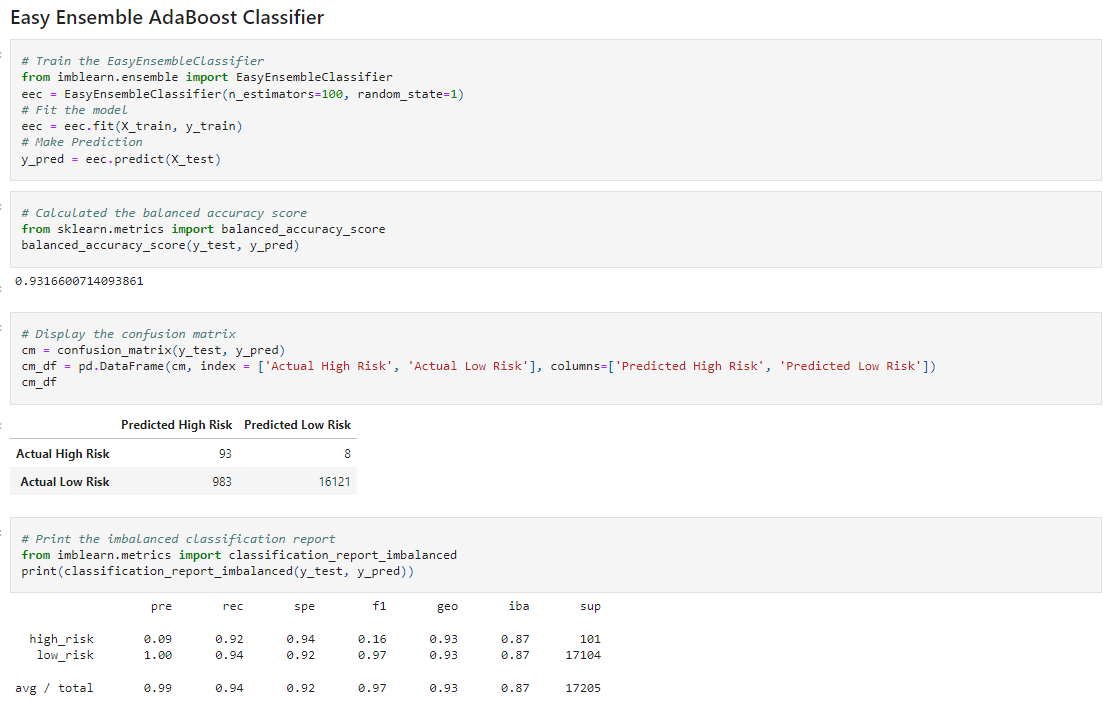Click the 'Actual High Risk' row label

pos(63,454)
